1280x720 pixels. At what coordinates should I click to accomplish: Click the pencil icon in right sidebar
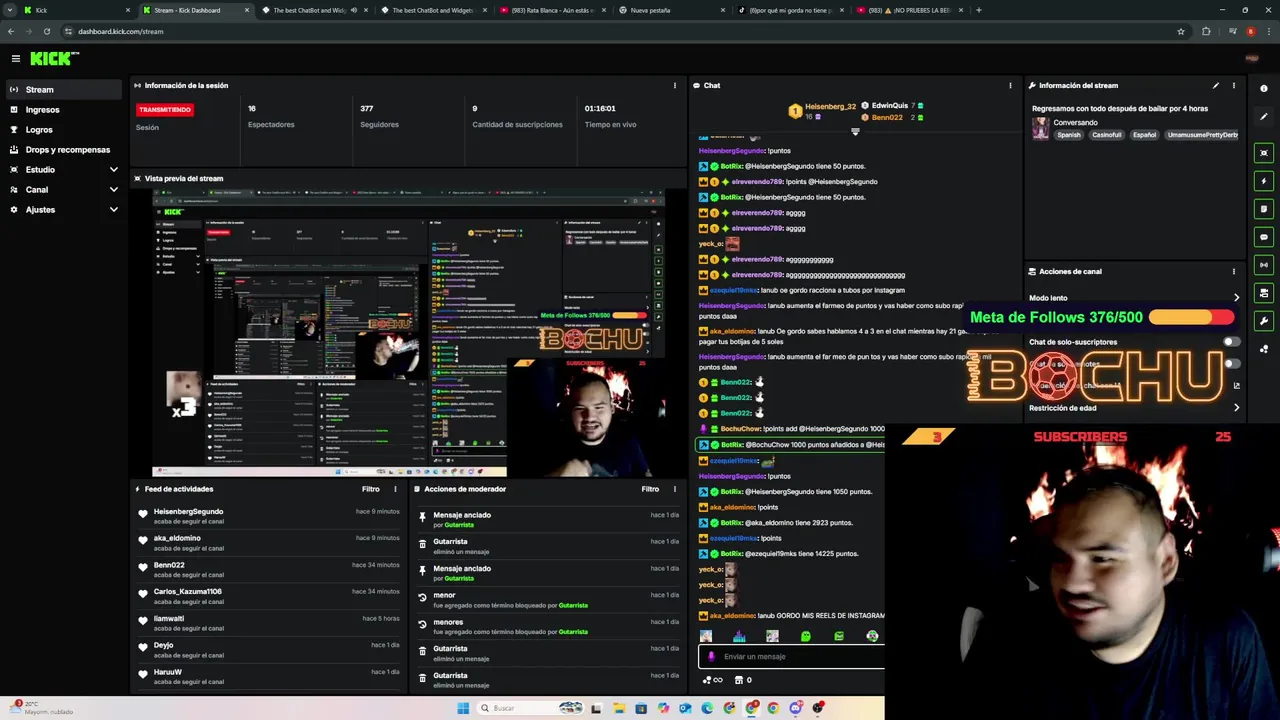1264,117
